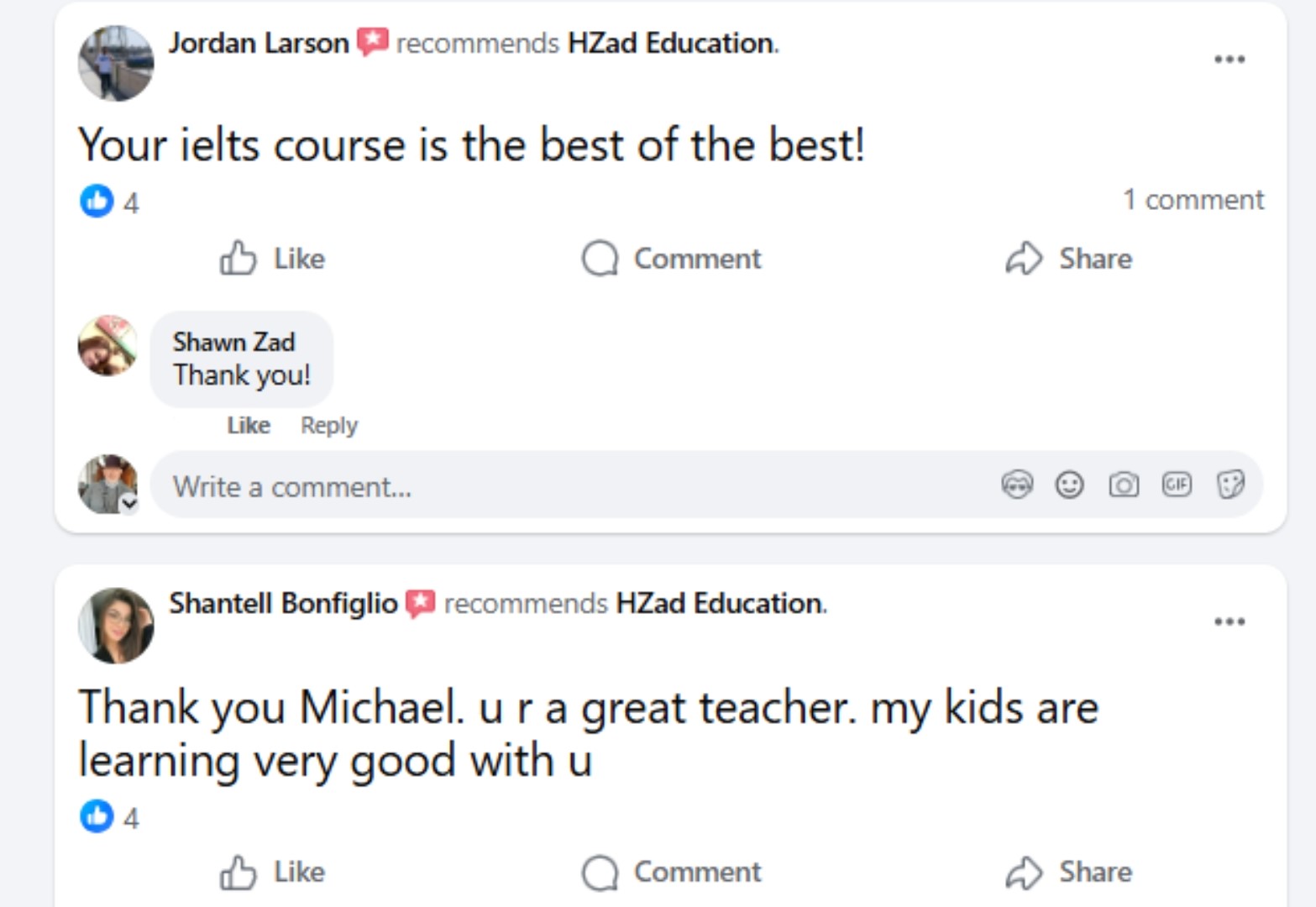Open the emoji picker in comment box
Image resolution: width=1316 pixels, height=907 pixels.
[1069, 485]
